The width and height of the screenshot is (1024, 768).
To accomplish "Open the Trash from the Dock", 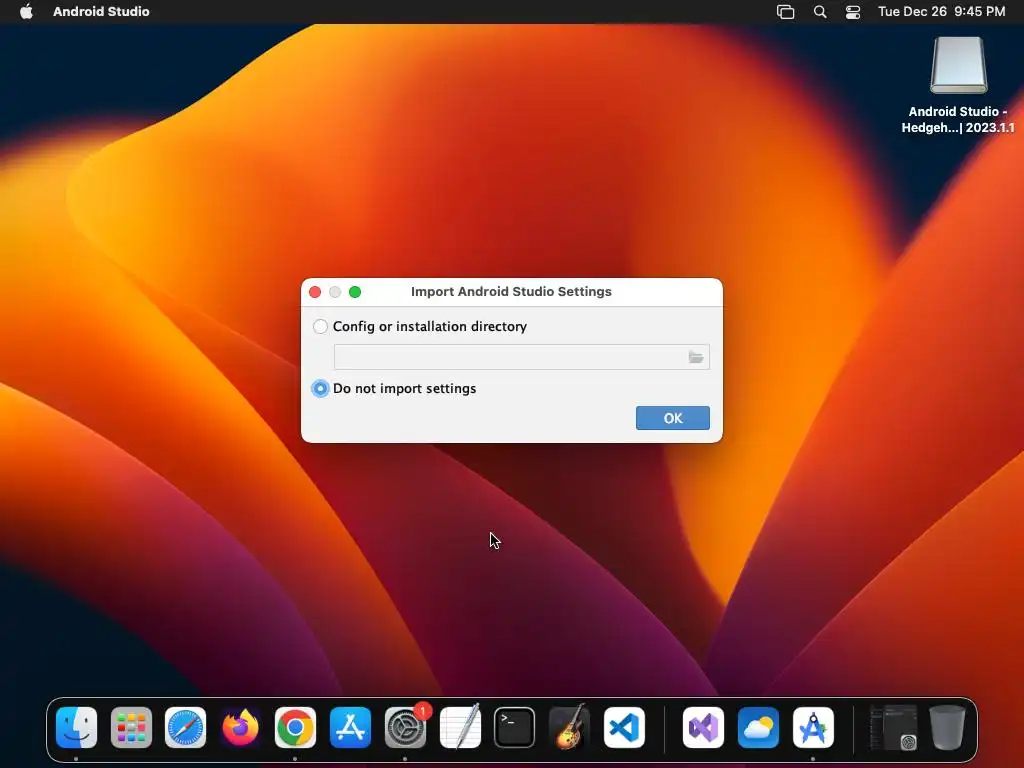I will 948,728.
